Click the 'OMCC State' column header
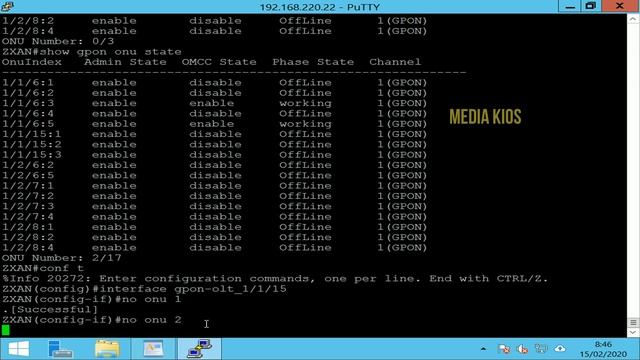Screen dimensions: 640x360 tap(219, 62)
